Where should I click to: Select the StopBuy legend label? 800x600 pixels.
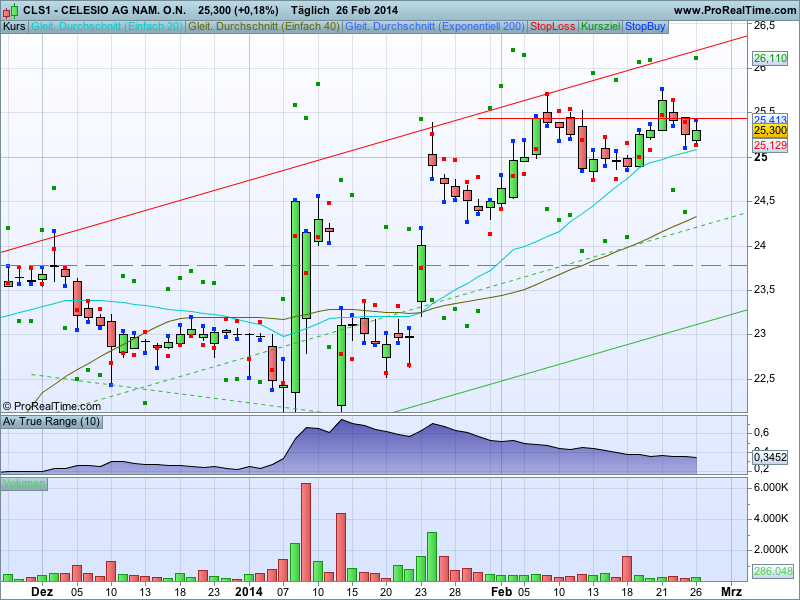[644, 26]
